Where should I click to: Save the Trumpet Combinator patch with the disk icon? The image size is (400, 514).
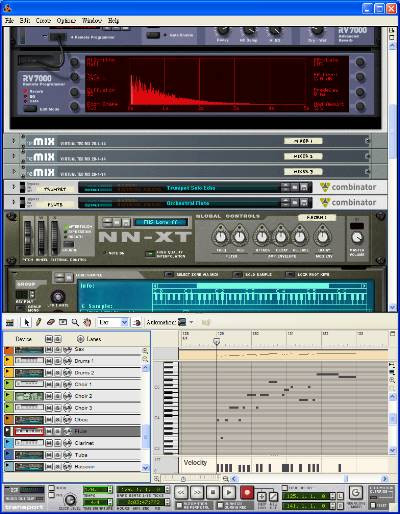[304, 188]
